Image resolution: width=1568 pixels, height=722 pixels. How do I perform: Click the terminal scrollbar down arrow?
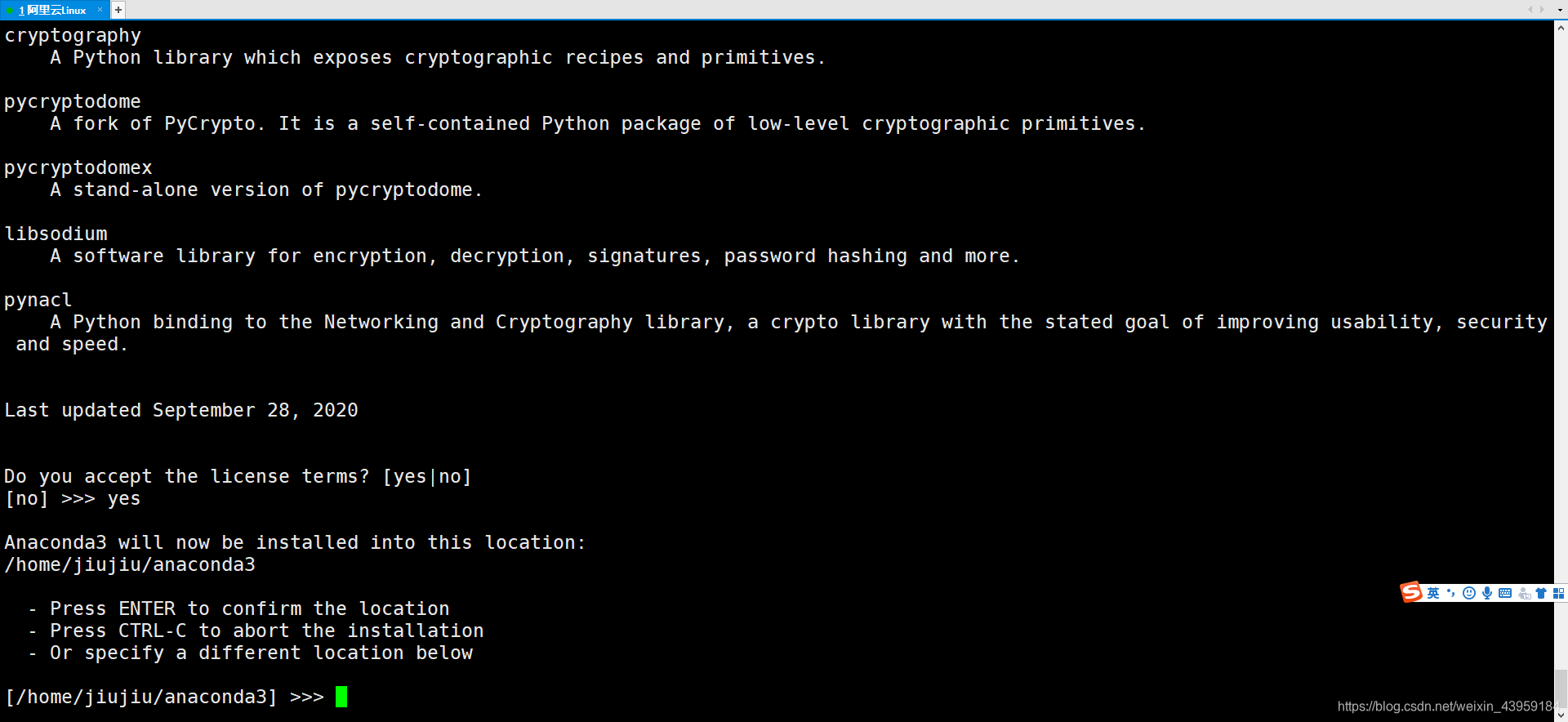1561,715
